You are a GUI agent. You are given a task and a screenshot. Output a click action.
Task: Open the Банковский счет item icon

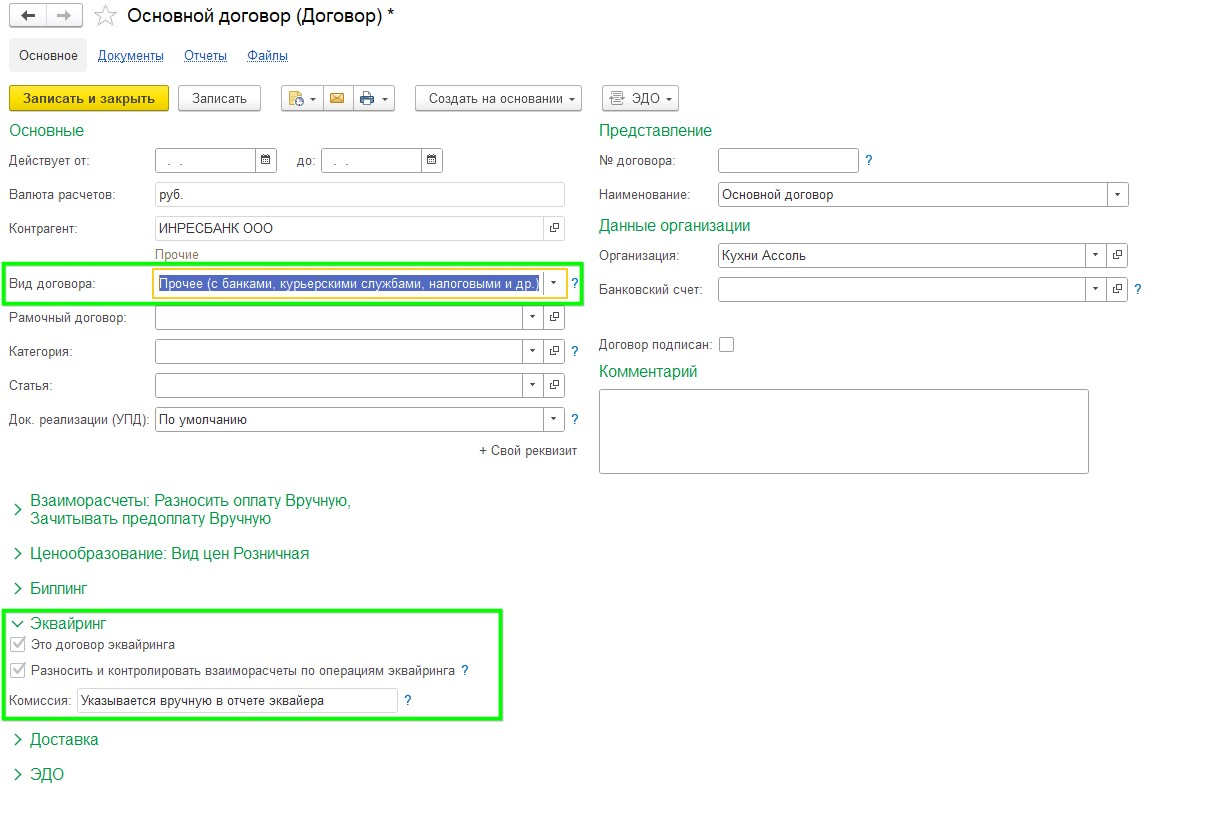point(1118,290)
